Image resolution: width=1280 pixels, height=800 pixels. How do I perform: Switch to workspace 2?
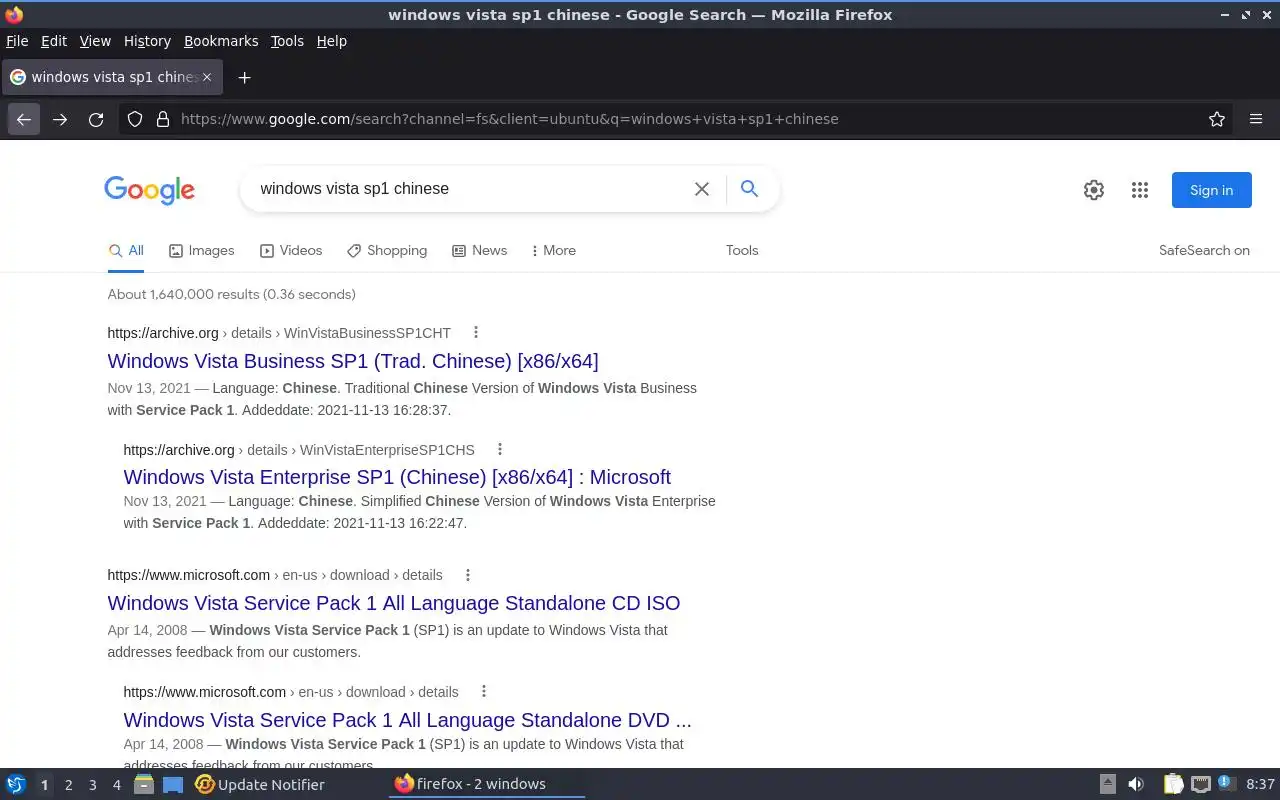pos(68,785)
